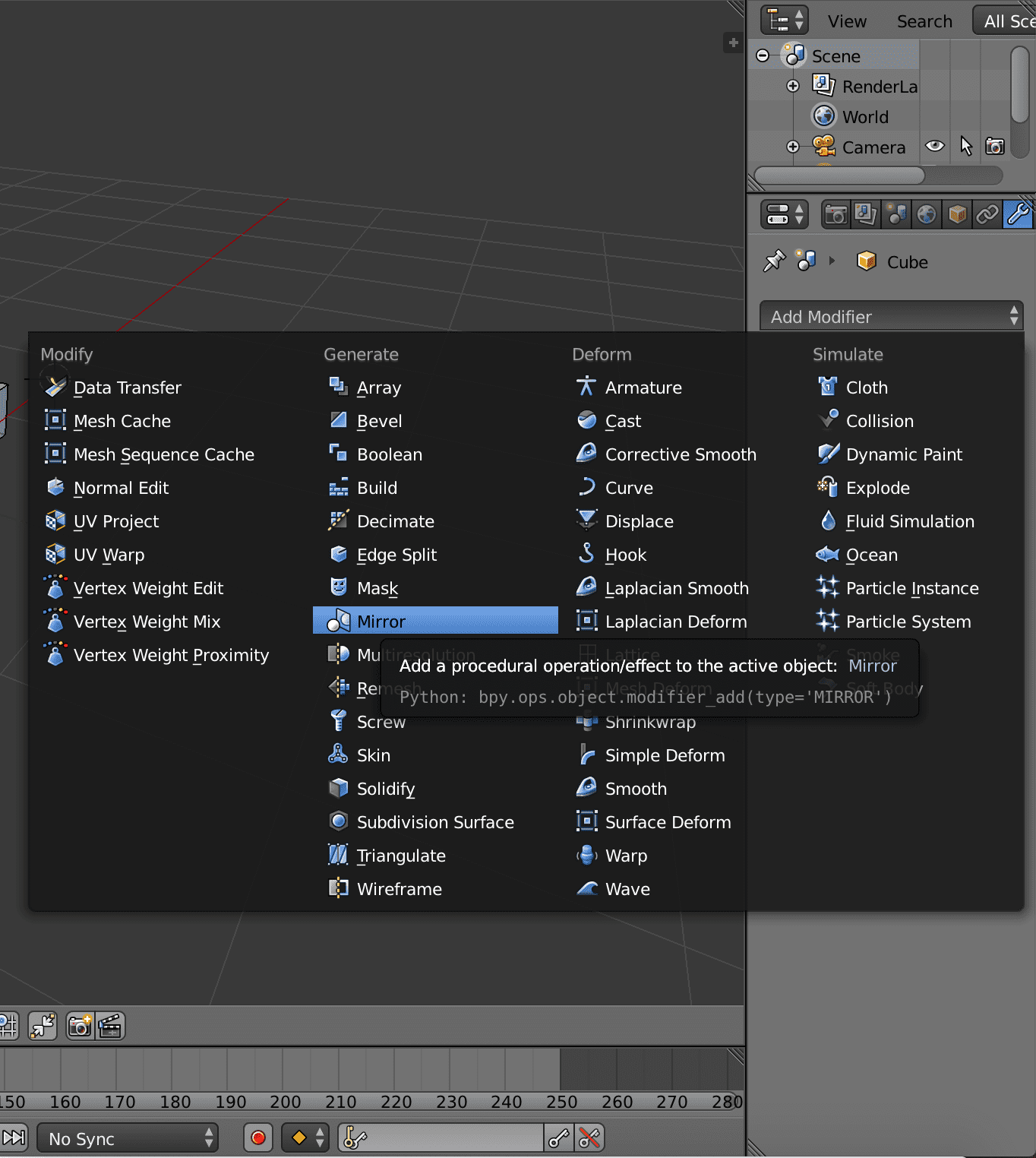
Task: Hide the Camera using its eye icon
Action: point(935,146)
